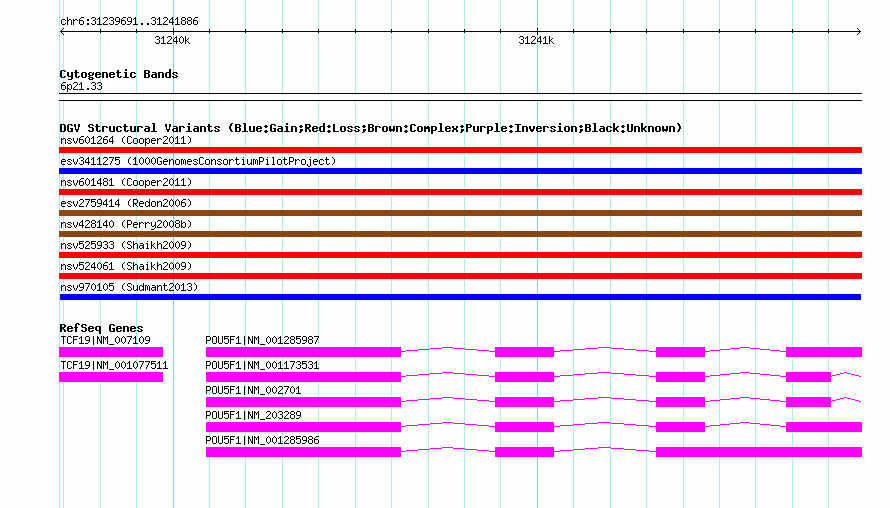Image resolution: width=890 pixels, height=508 pixels.
Task: Click the POU5F1|NM_001285987 transcript label
Action: [x=262, y=340]
